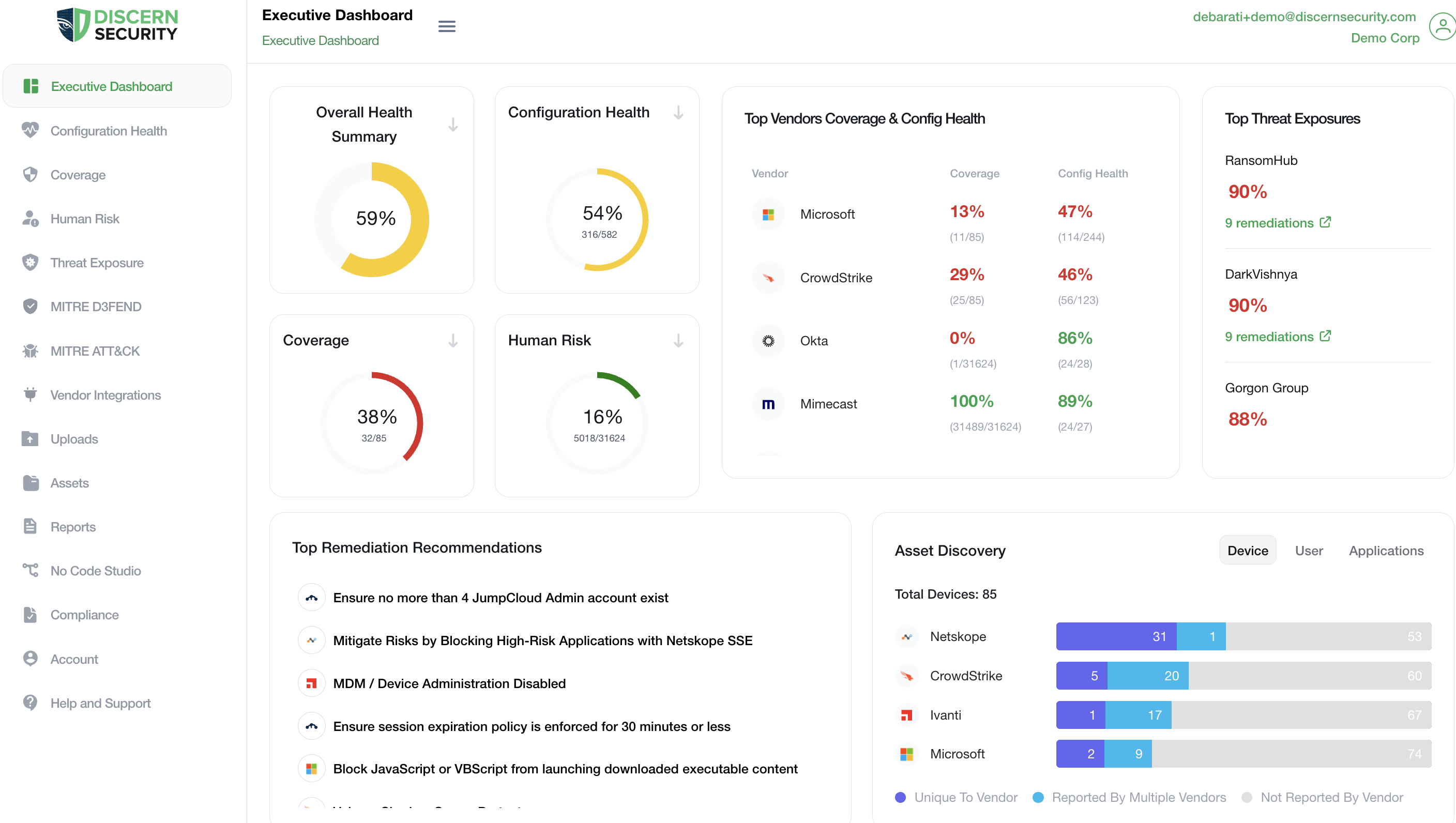Image resolution: width=1456 pixels, height=823 pixels.
Task: Click the JumpCloud icon beside Admin account recommendation
Action: pyautogui.click(x=311, y=598)
